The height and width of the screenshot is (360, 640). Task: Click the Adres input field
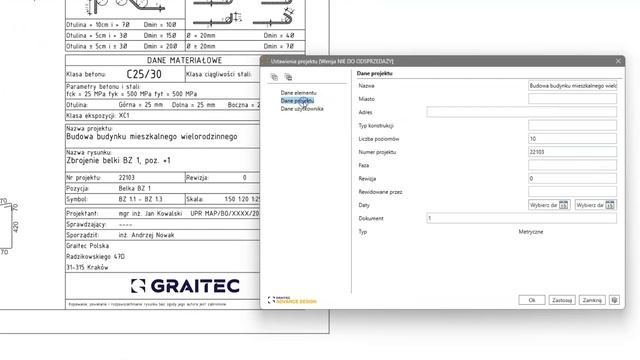tap(522, 112)
